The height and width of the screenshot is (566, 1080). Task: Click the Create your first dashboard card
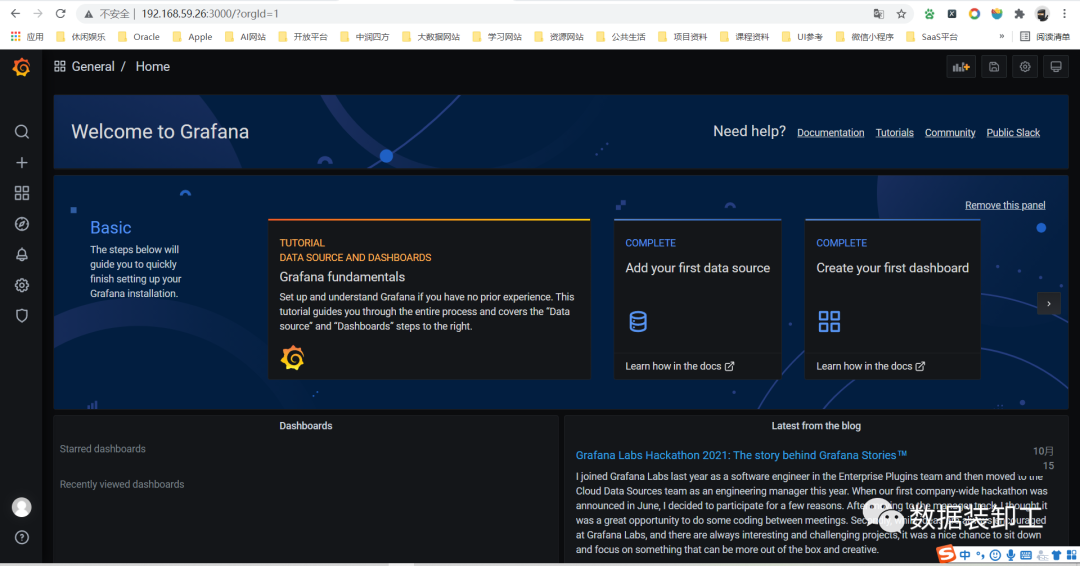[x=893, y=299]
